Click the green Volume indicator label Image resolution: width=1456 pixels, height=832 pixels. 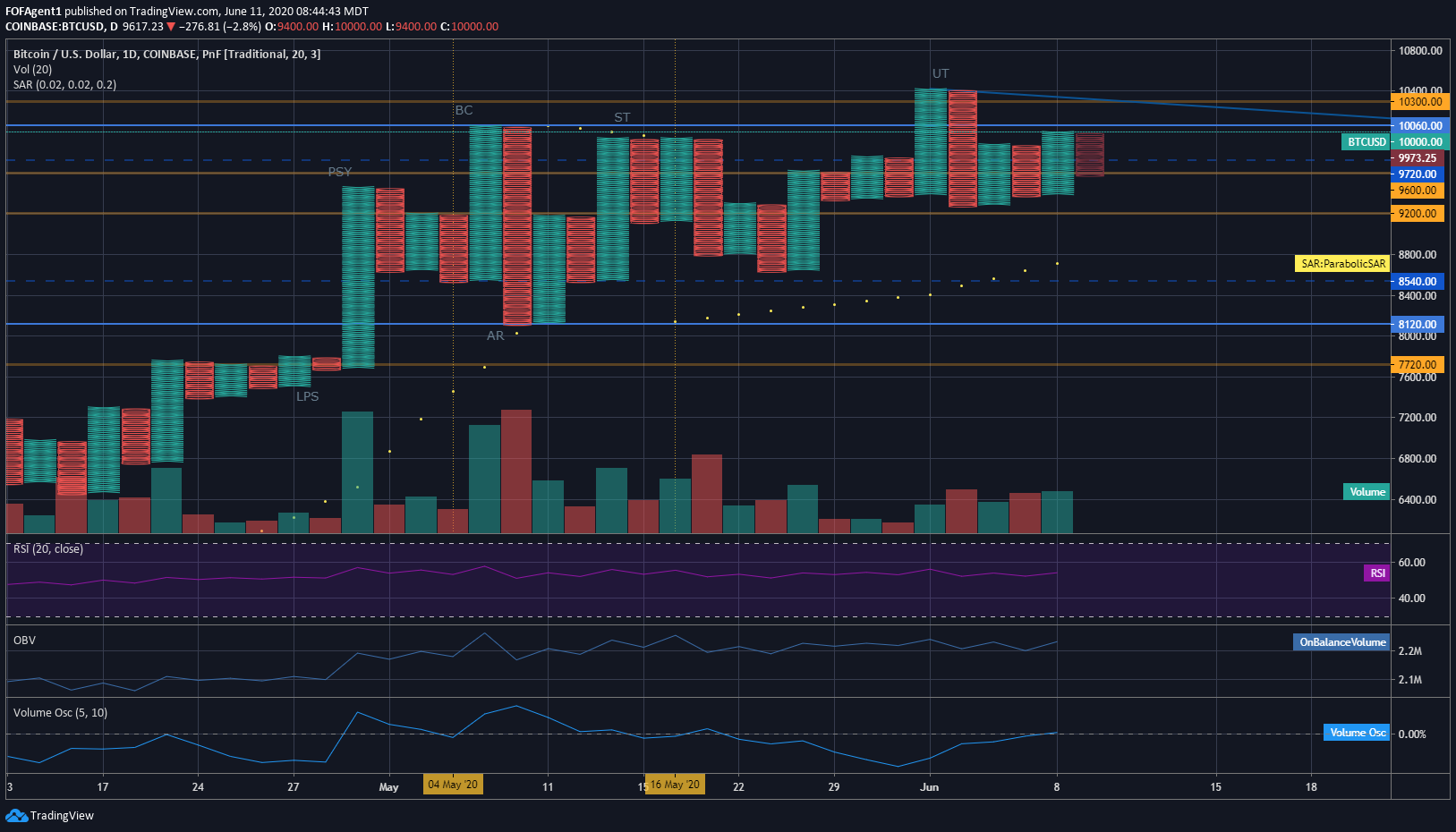1367,492
